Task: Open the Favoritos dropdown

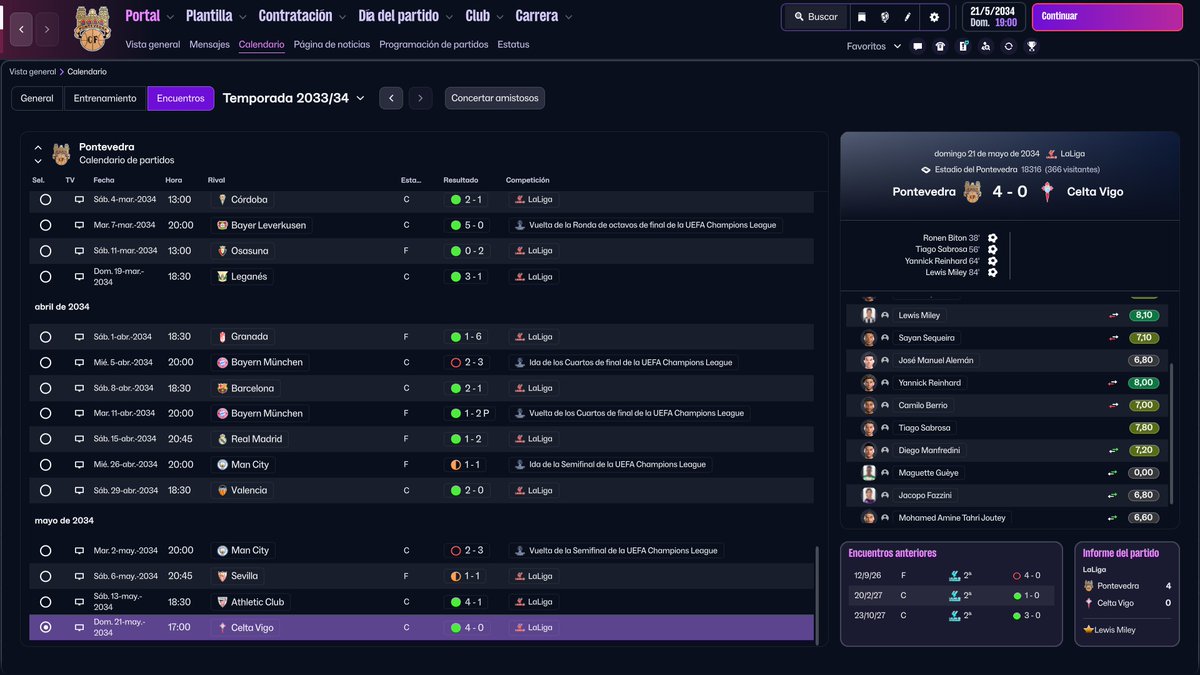Action: [x=873, y=47]
